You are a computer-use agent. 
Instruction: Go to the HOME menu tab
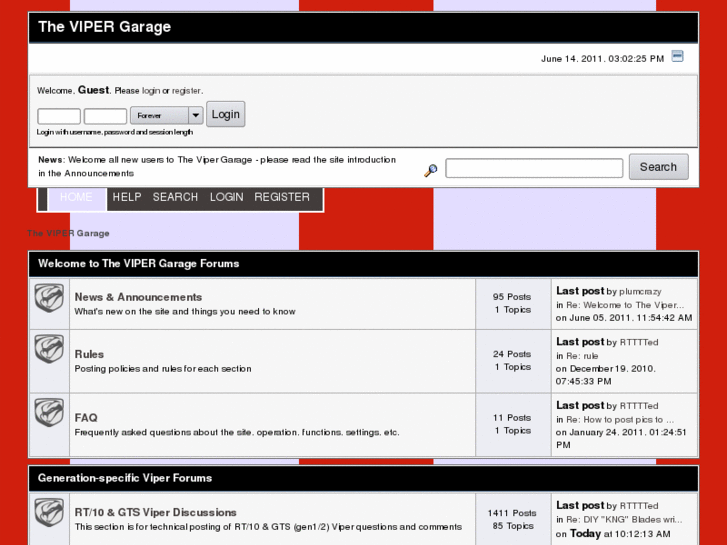pyautogui.click(x=76, y=197)
